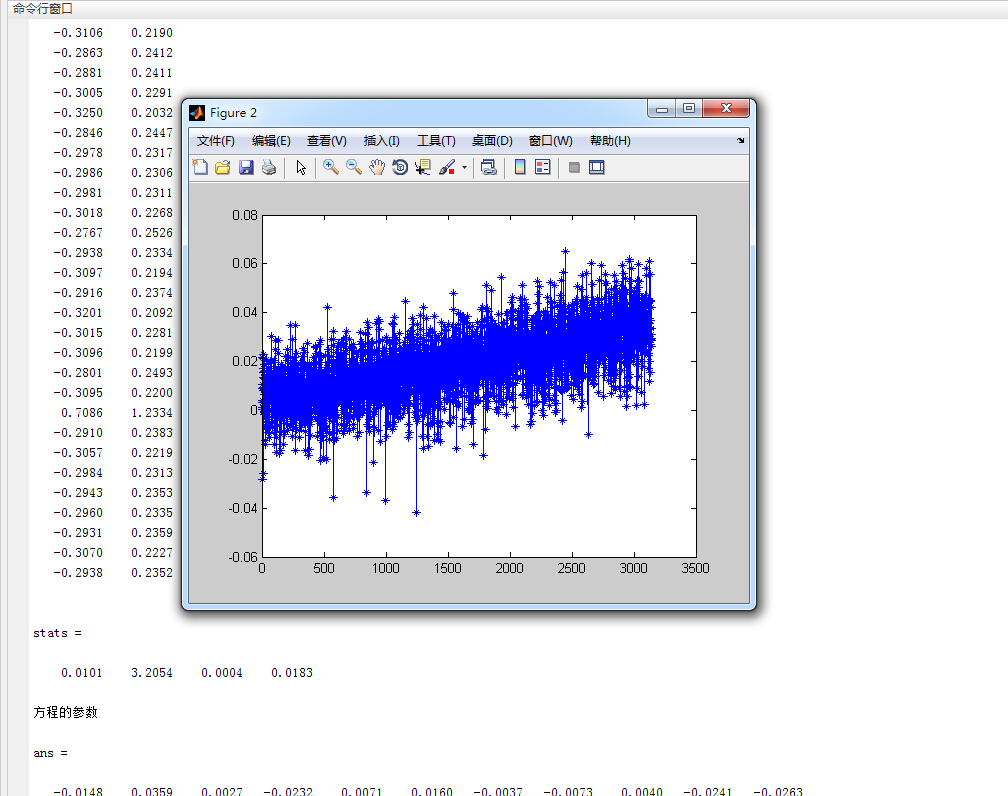
Task: Enable the Rotate 3D tool
Action: (400, 168)
